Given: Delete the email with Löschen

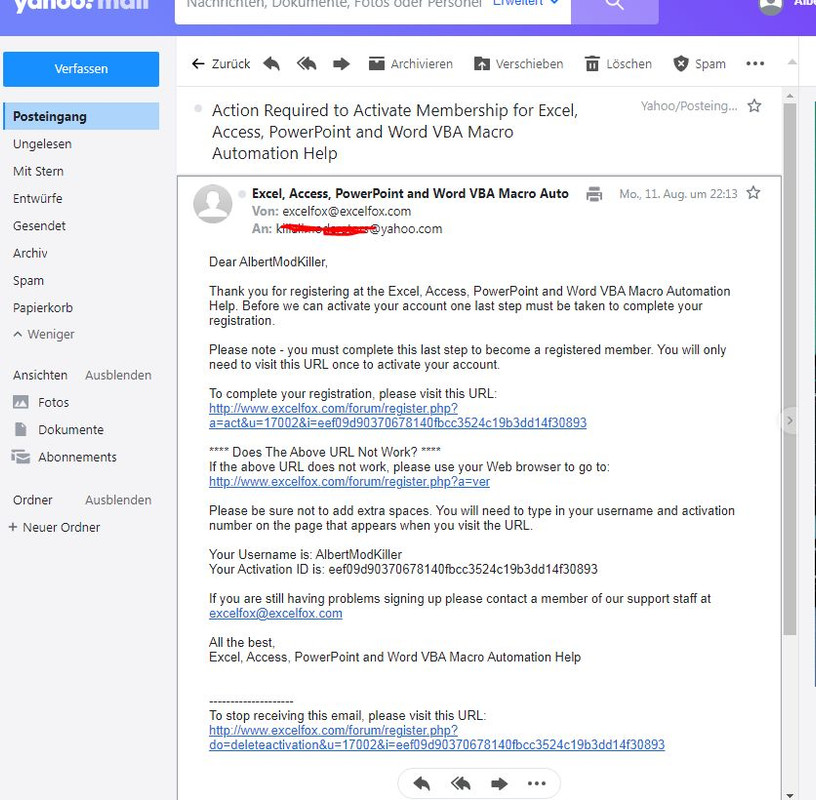Looking at the screenshot, I should pyautogui.click(x=618, y=64).
